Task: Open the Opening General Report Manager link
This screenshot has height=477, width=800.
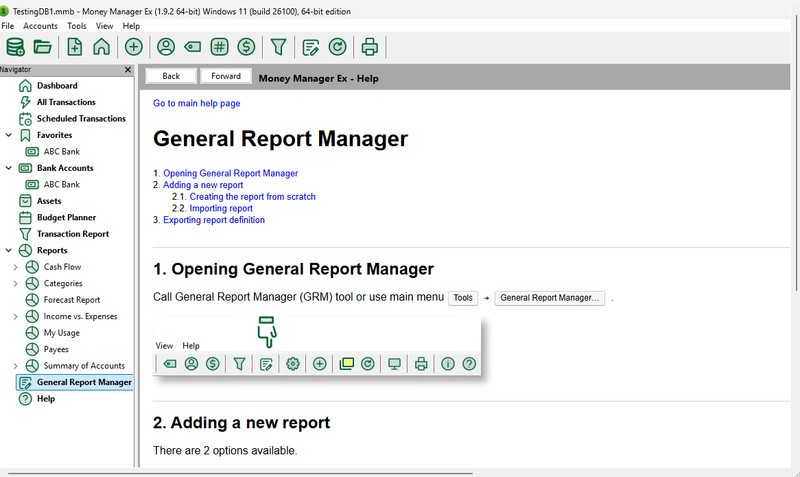Action: point(231,173)
